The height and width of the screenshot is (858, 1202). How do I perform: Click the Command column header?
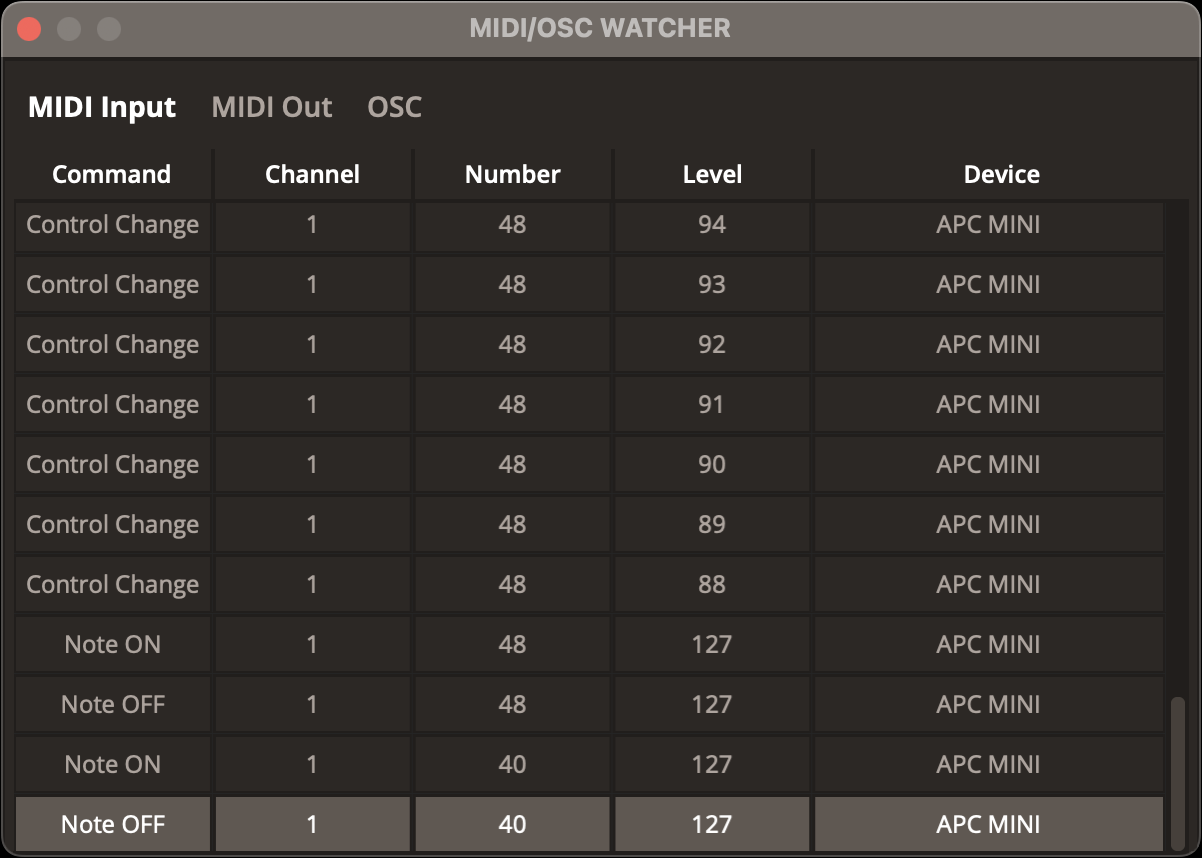coord(112,174)
